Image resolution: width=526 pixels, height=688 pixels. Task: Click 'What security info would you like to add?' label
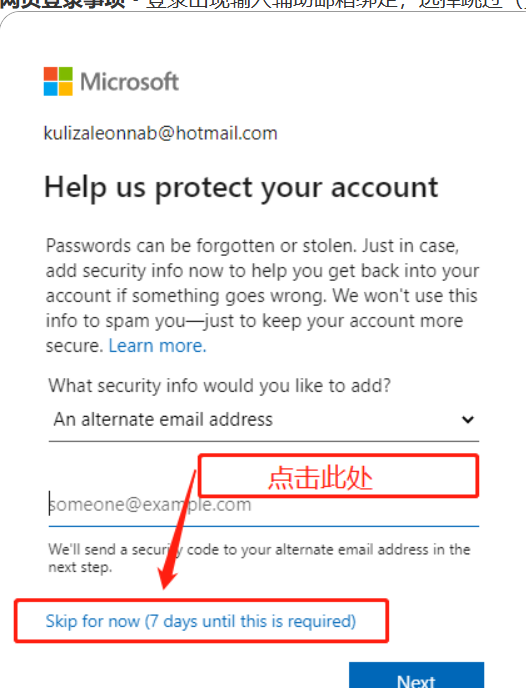(x=219, y=386)
